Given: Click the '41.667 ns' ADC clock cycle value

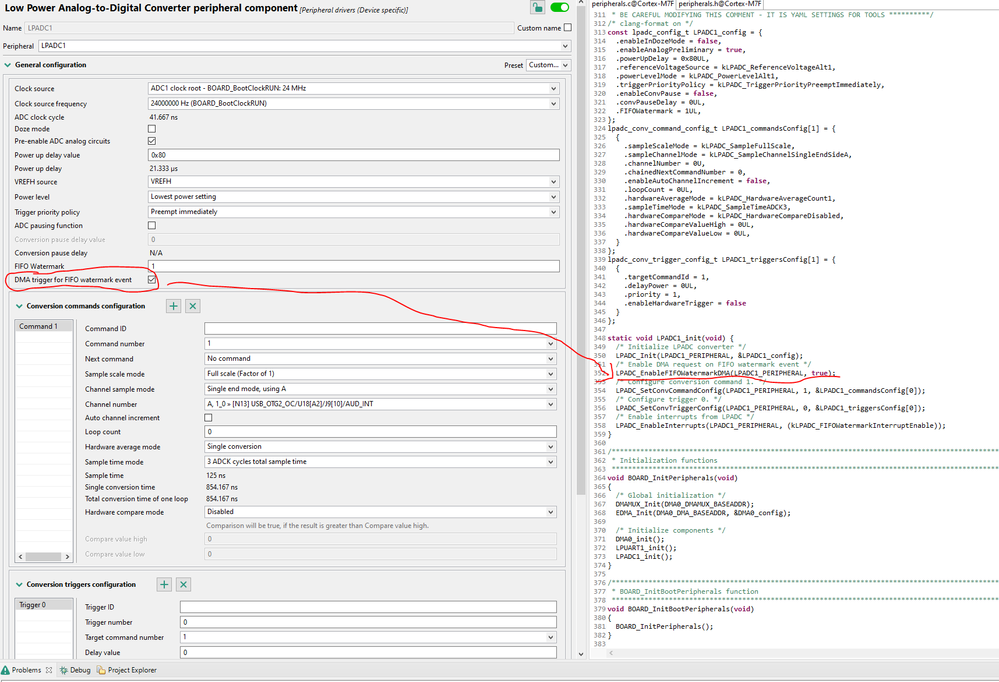Looking at the screenshot, I should tap(164, 117).
